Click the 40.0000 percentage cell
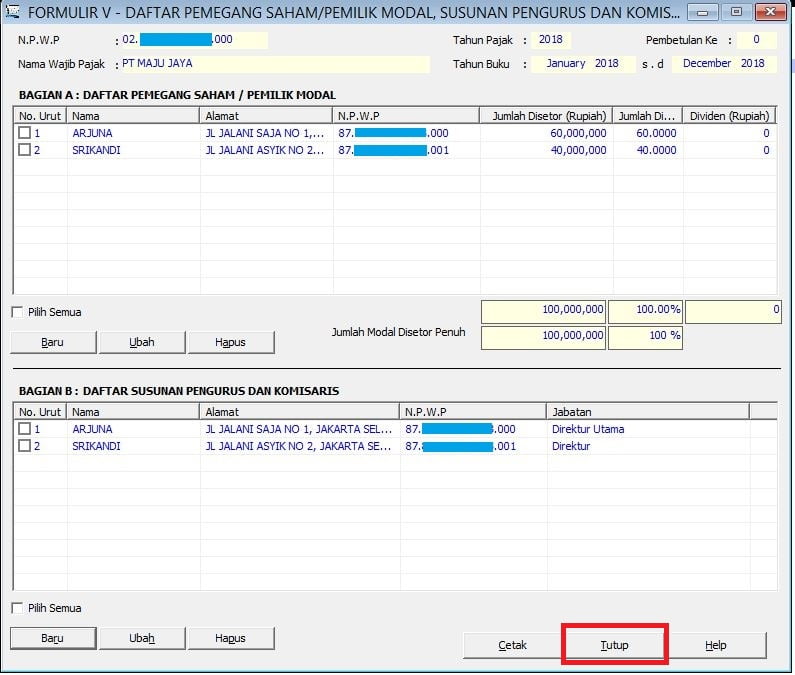The image size is (795, 675). pos(657,151)
